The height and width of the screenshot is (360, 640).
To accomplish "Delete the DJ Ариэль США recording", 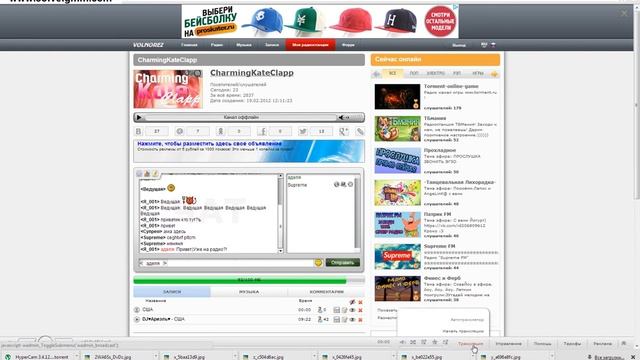I will [360, 320].
